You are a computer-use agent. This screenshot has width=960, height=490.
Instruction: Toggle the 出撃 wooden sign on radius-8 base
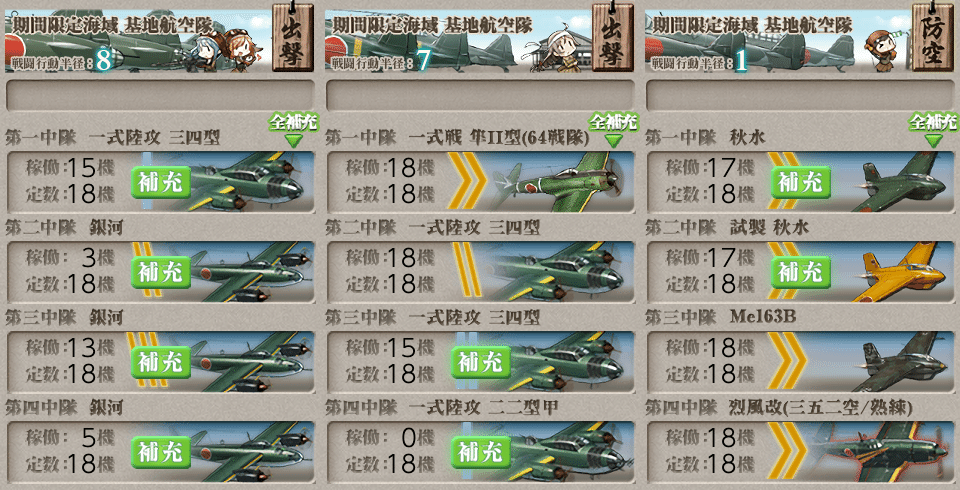click(293, 37)
